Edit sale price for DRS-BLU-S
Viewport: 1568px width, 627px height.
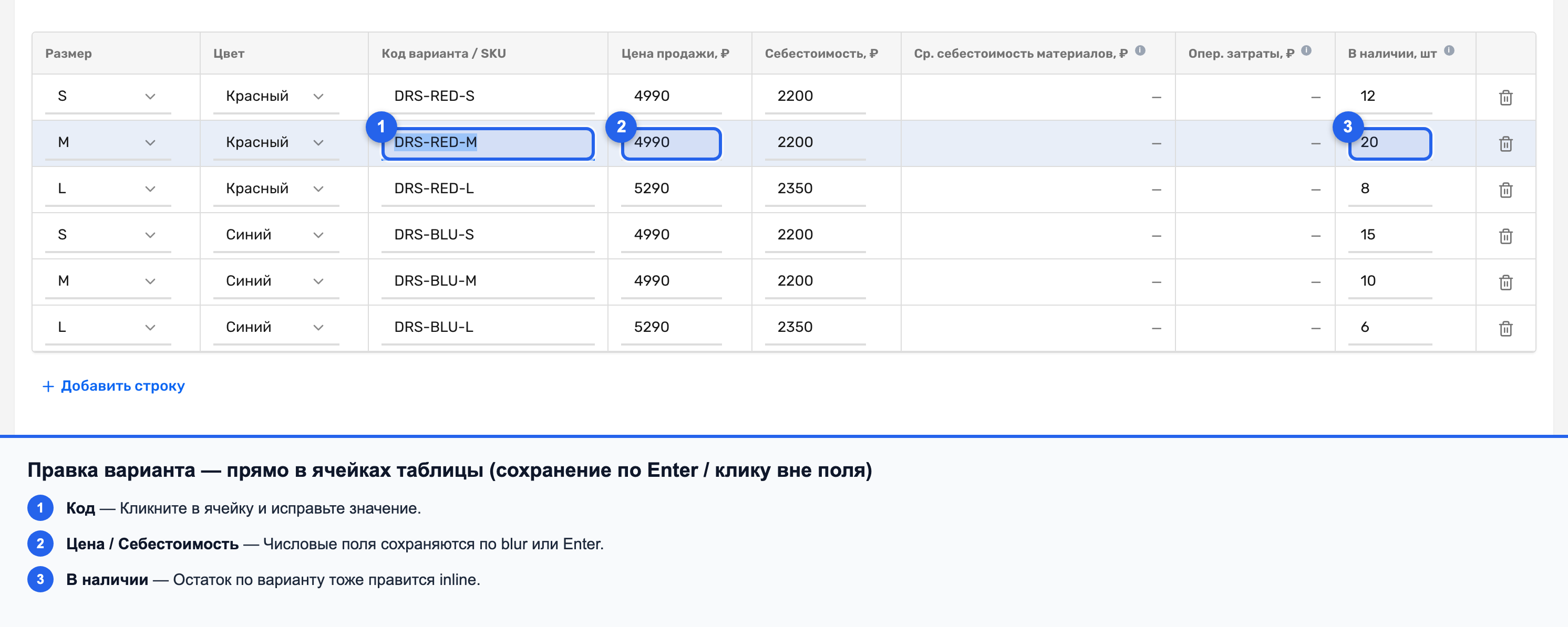tap(672, 235)
